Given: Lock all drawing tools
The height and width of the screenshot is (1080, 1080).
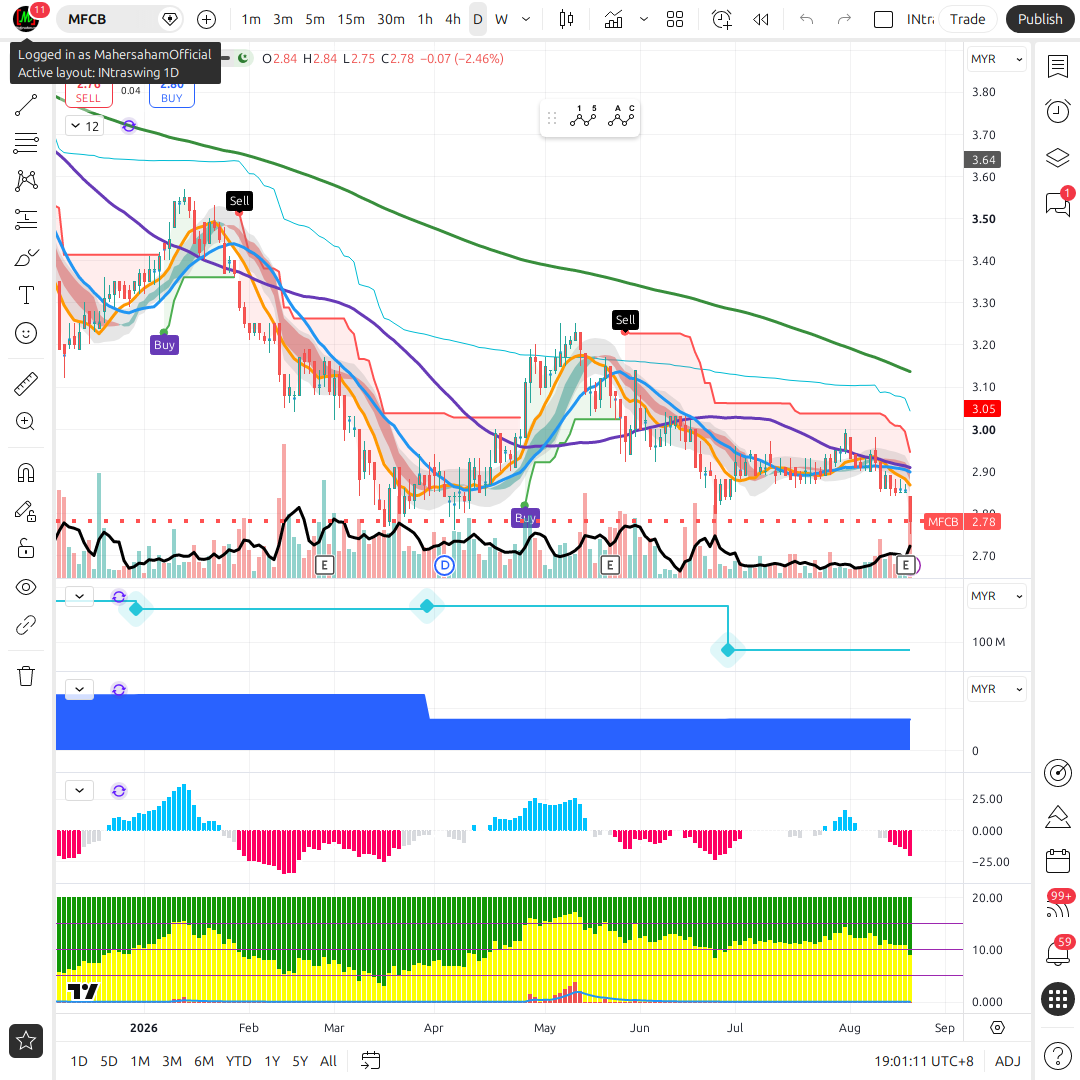Looking at the screenshot, I should pos(26,549).
